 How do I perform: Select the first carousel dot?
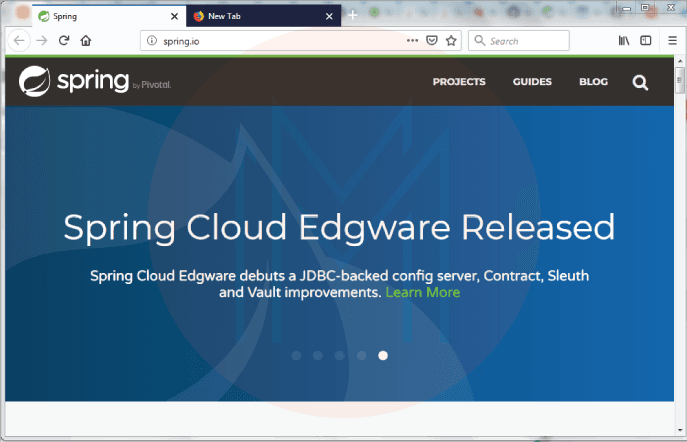[296, 355]
